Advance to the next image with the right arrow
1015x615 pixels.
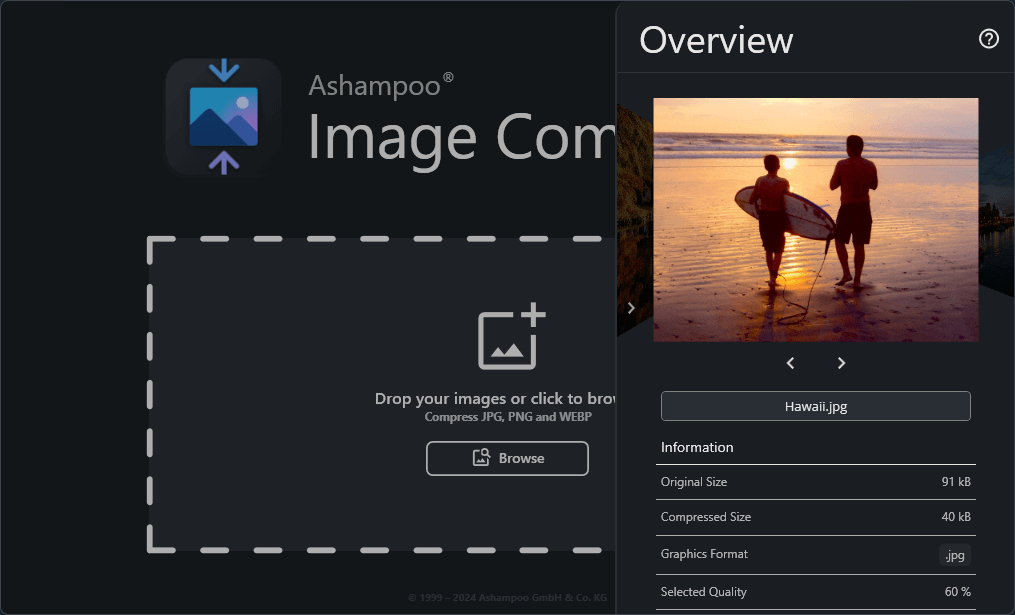pos(841,363)
